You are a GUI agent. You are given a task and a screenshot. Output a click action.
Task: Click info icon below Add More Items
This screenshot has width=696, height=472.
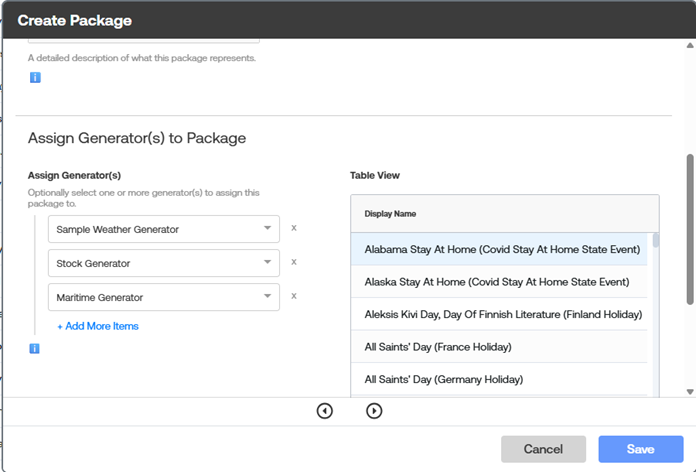[x=34, y=349]
